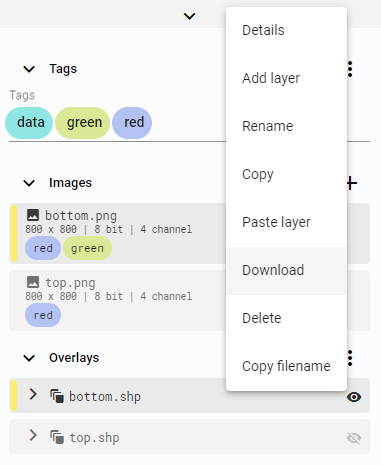Select the bottom.png image name
This screenshot has width=381, height=465.
click(81, 216)
